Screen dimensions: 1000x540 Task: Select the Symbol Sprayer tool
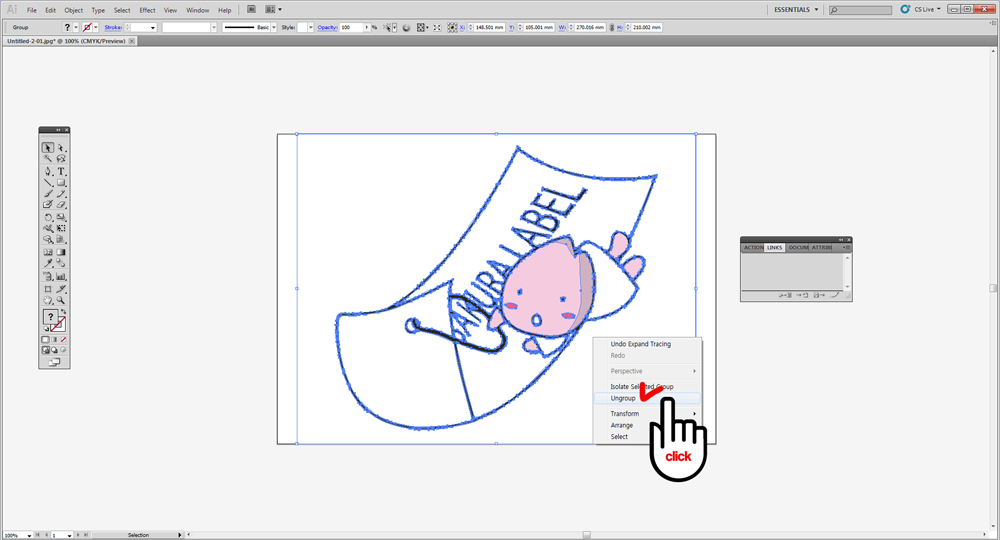(x=48, y=276)
